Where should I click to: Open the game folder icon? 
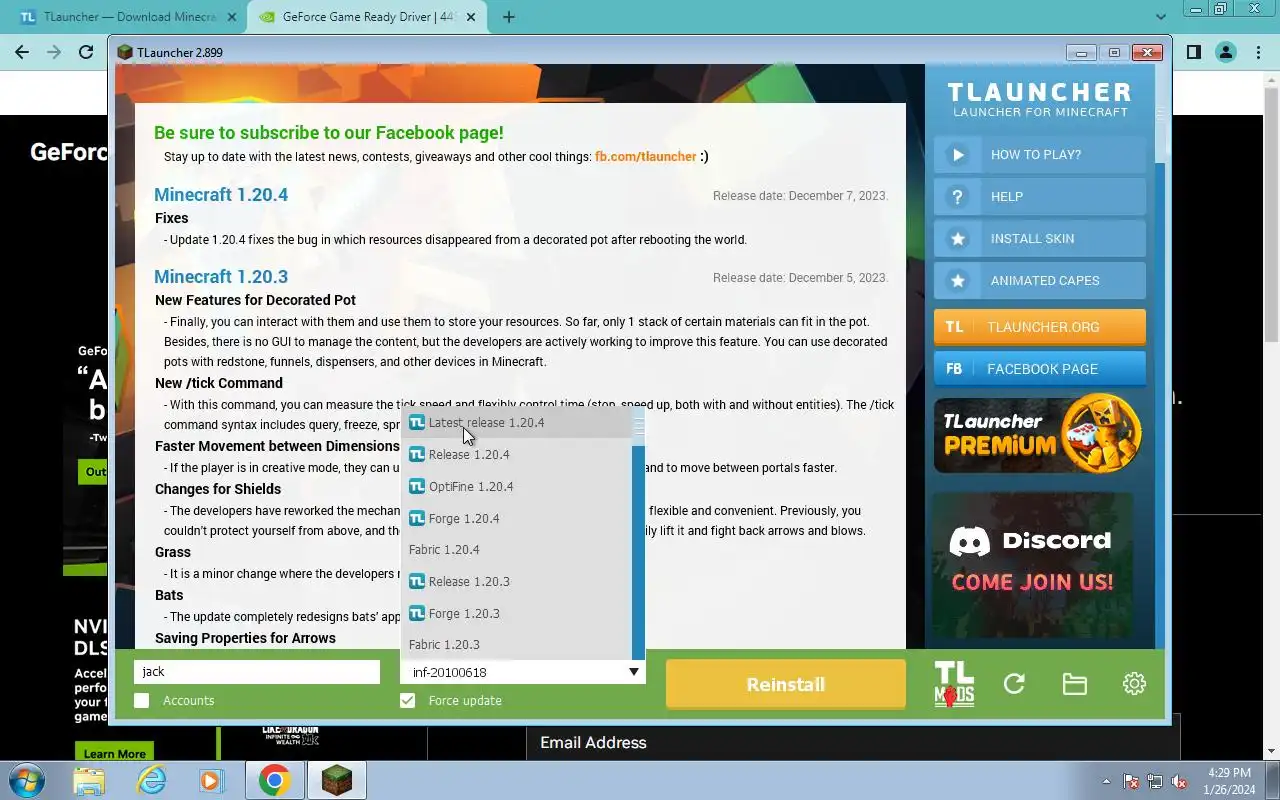[1074, 684]
